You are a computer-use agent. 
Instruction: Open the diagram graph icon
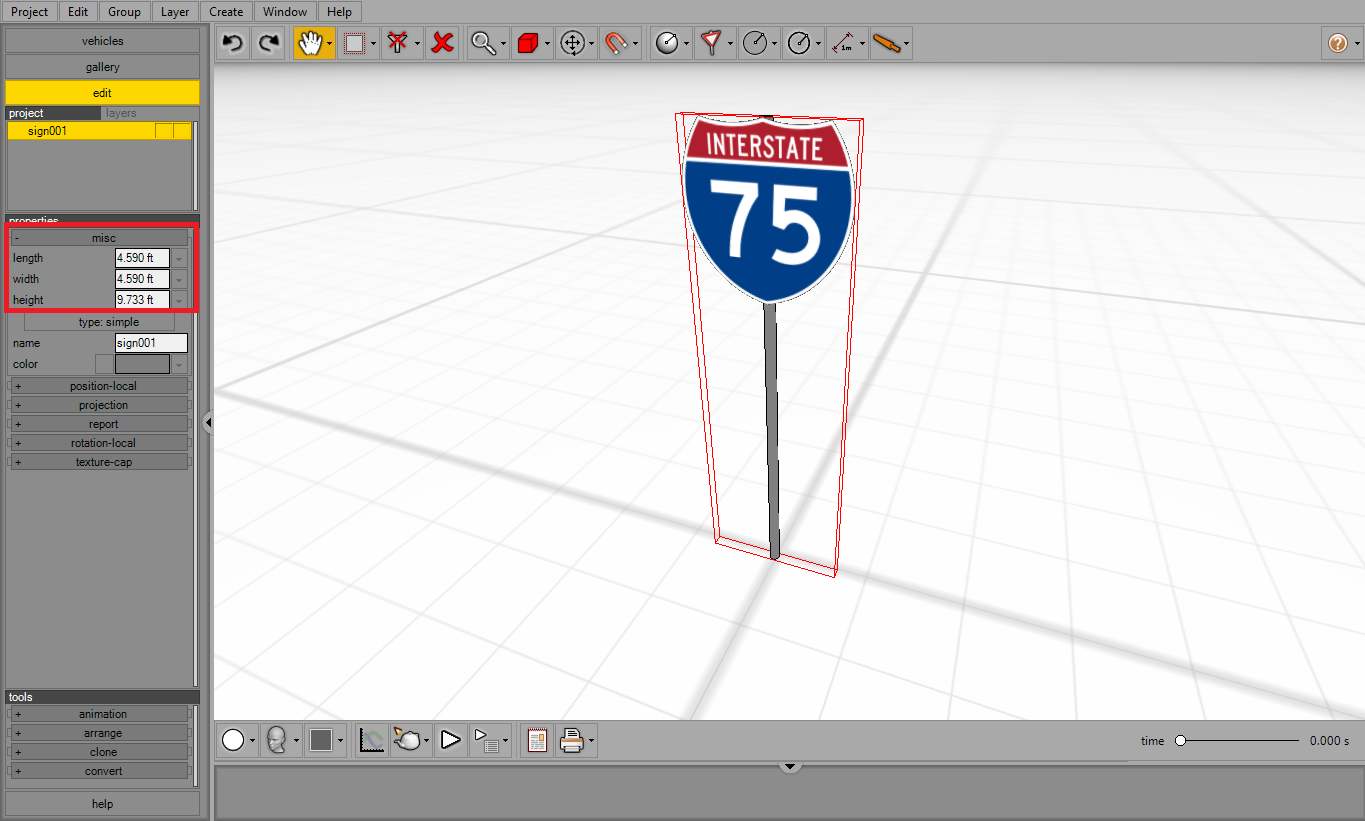coord(372,741)
